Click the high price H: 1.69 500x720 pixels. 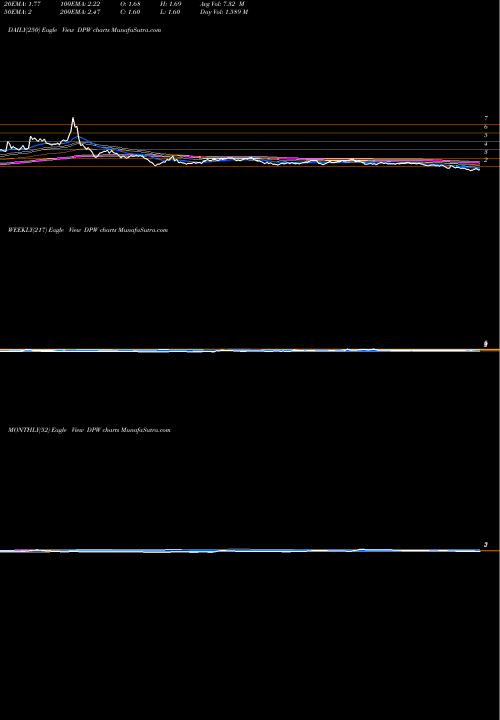click(172, 4)
